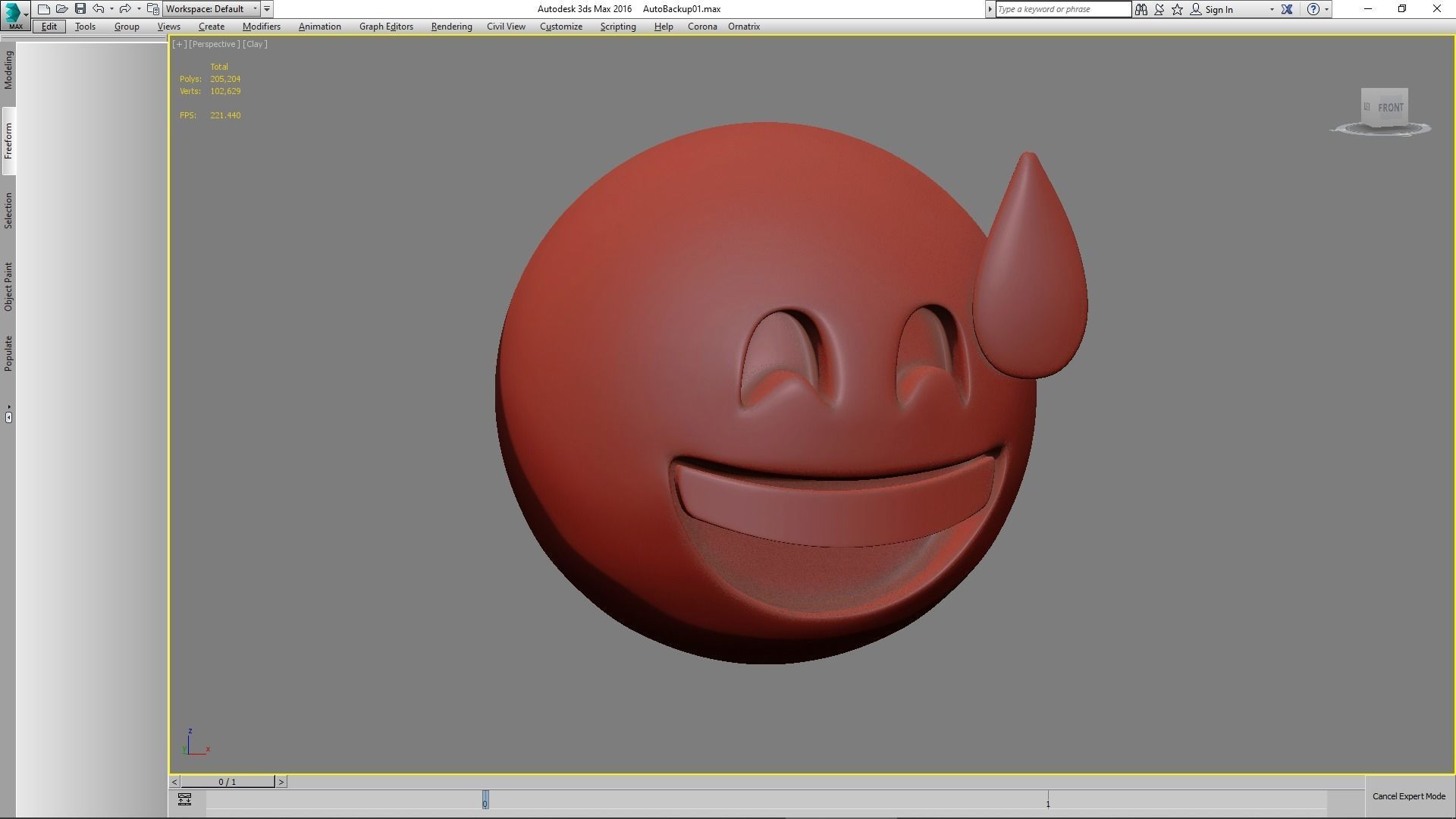Viewport: 1456px width, 819px height.
Task: Click the Help question mark icon
Action: point(1313,9)
